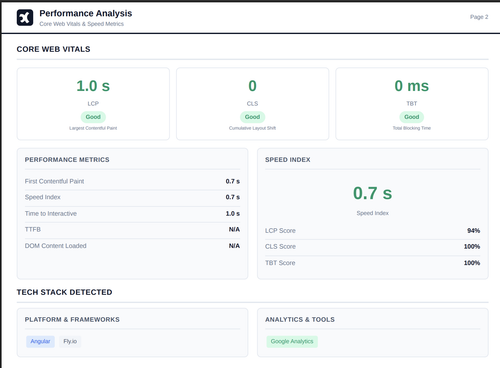The image size is (500, 368).
Task: Select the Fly.io platform tag
Action: point(70,341)
